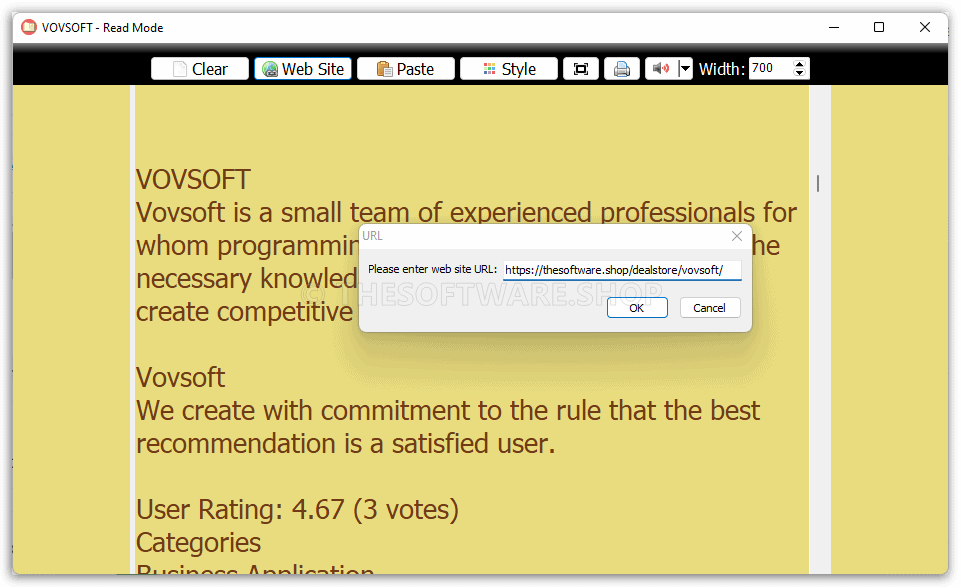Click the 'Vovsoft' subheading above 'We create'
This screenshot has height=587, width=961.
[x=181, y=377]
